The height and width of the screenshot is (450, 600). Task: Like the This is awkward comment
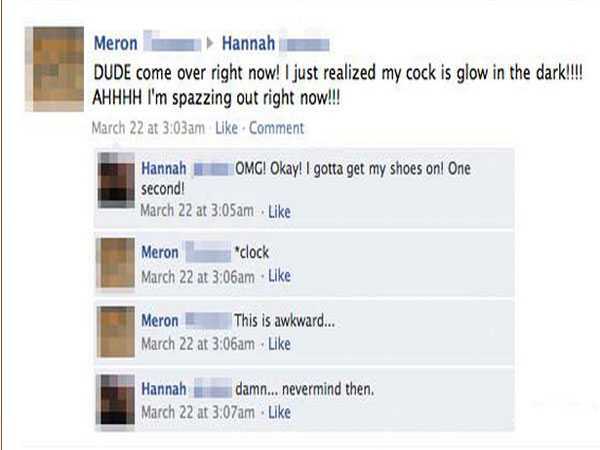279,344
